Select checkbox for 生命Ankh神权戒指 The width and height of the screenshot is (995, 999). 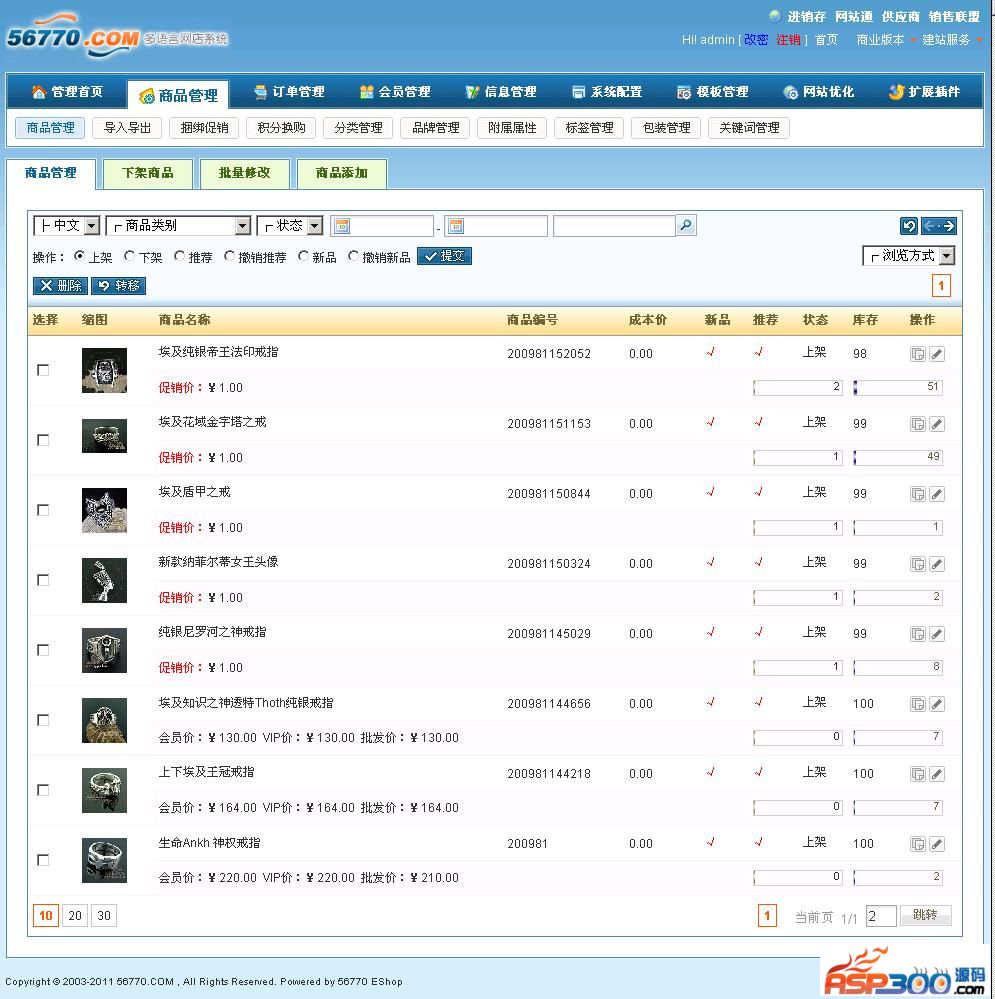pyautogui.click(x=43, y=861)
